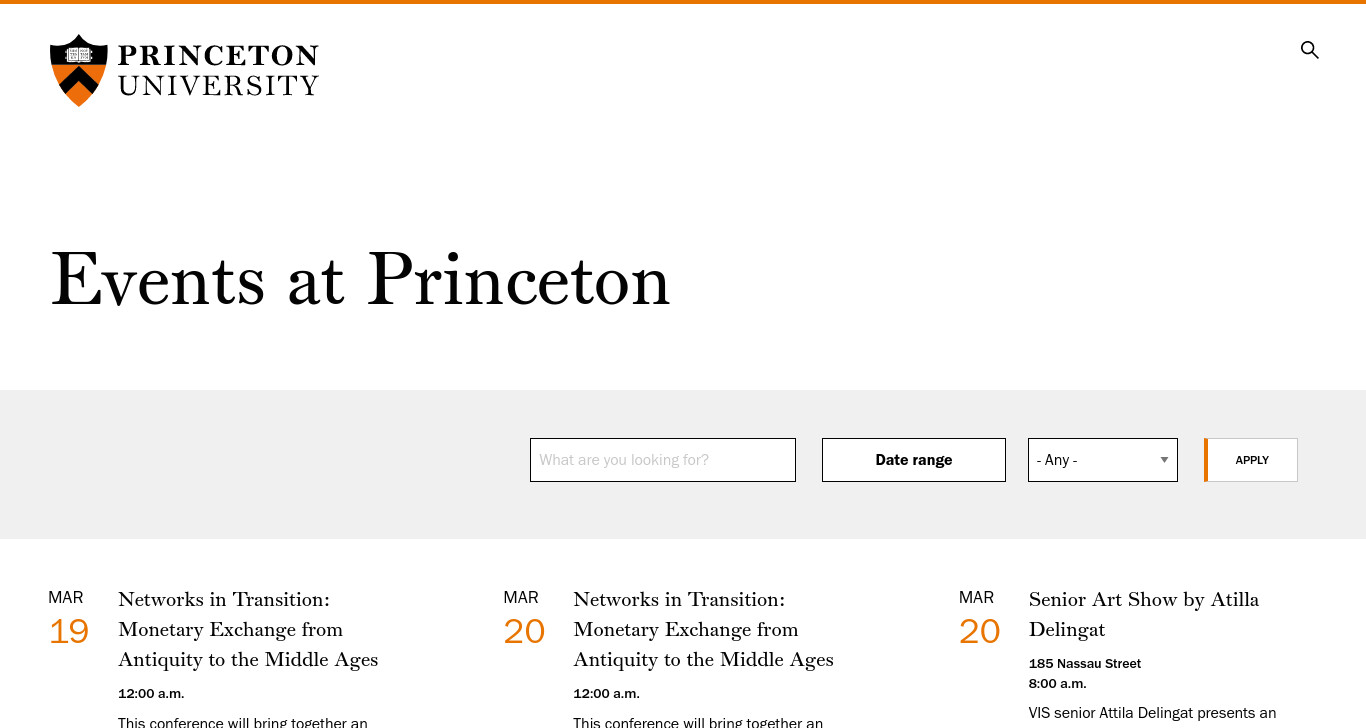Image resolution: width=1366 pixels, height=728 pixels.
Task: Click the 12:00 a.m. time under the Mar 19 event
Action: click(x=151, y=693)
